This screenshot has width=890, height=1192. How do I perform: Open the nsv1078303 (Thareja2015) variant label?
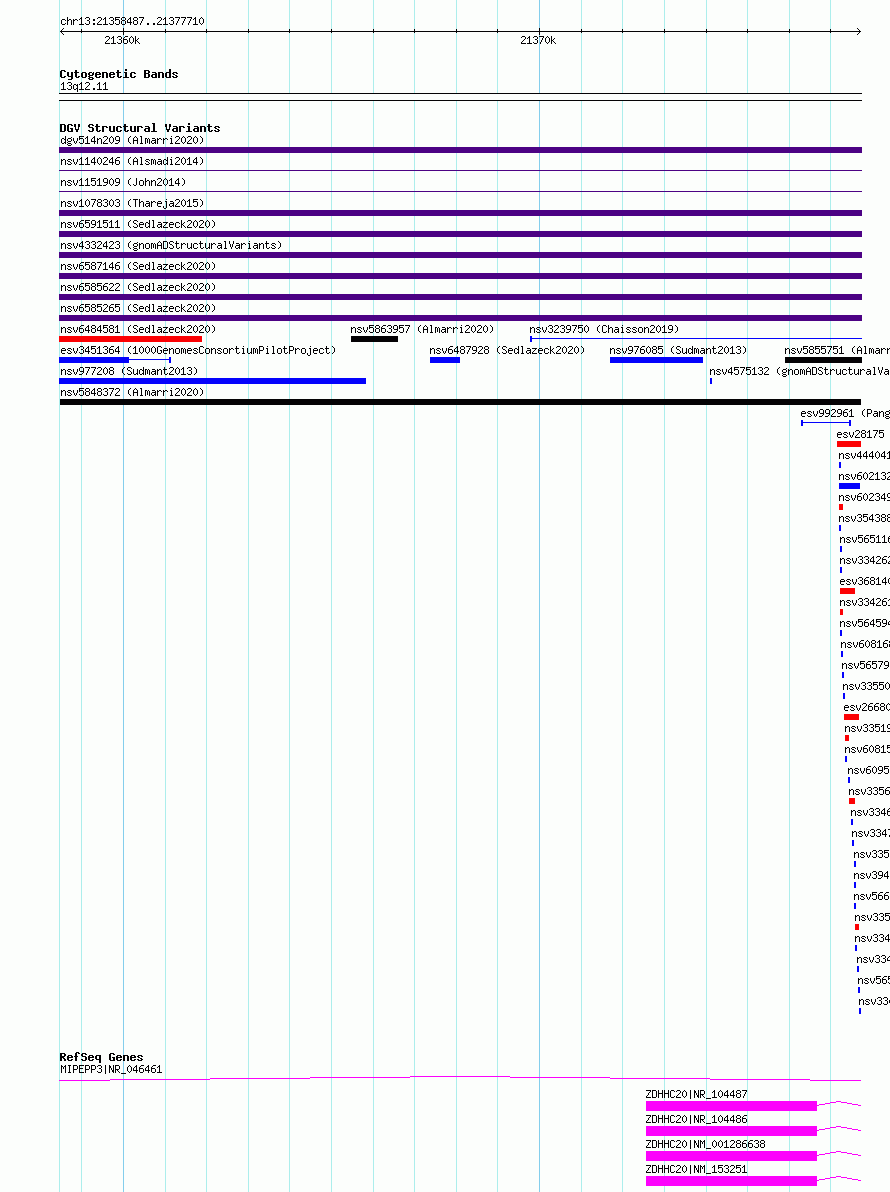(x=132, y=204)
